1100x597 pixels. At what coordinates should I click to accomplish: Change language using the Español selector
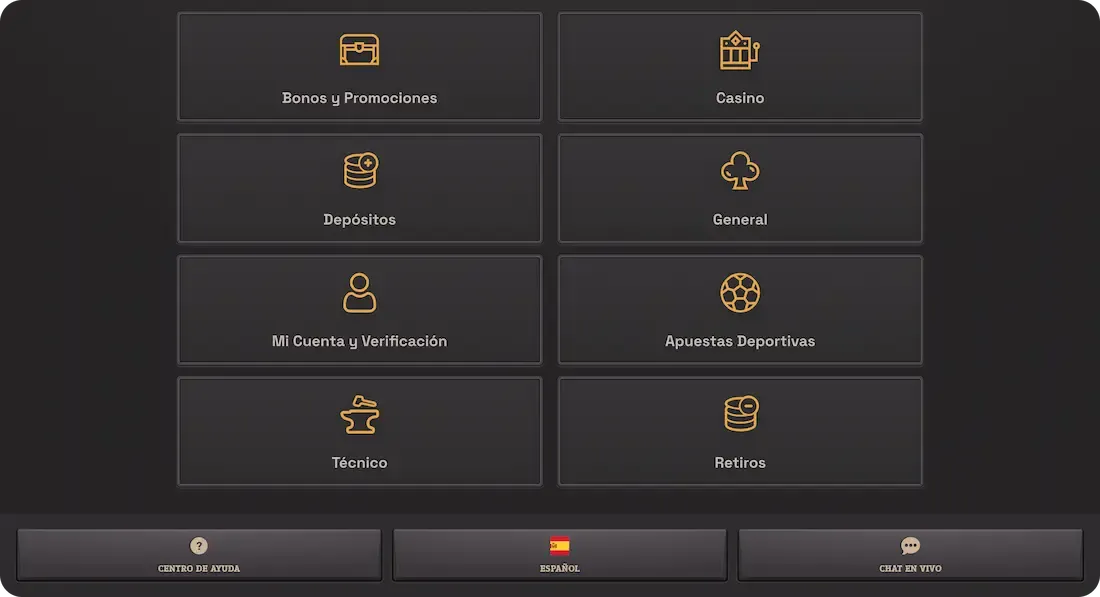(559, 555)
